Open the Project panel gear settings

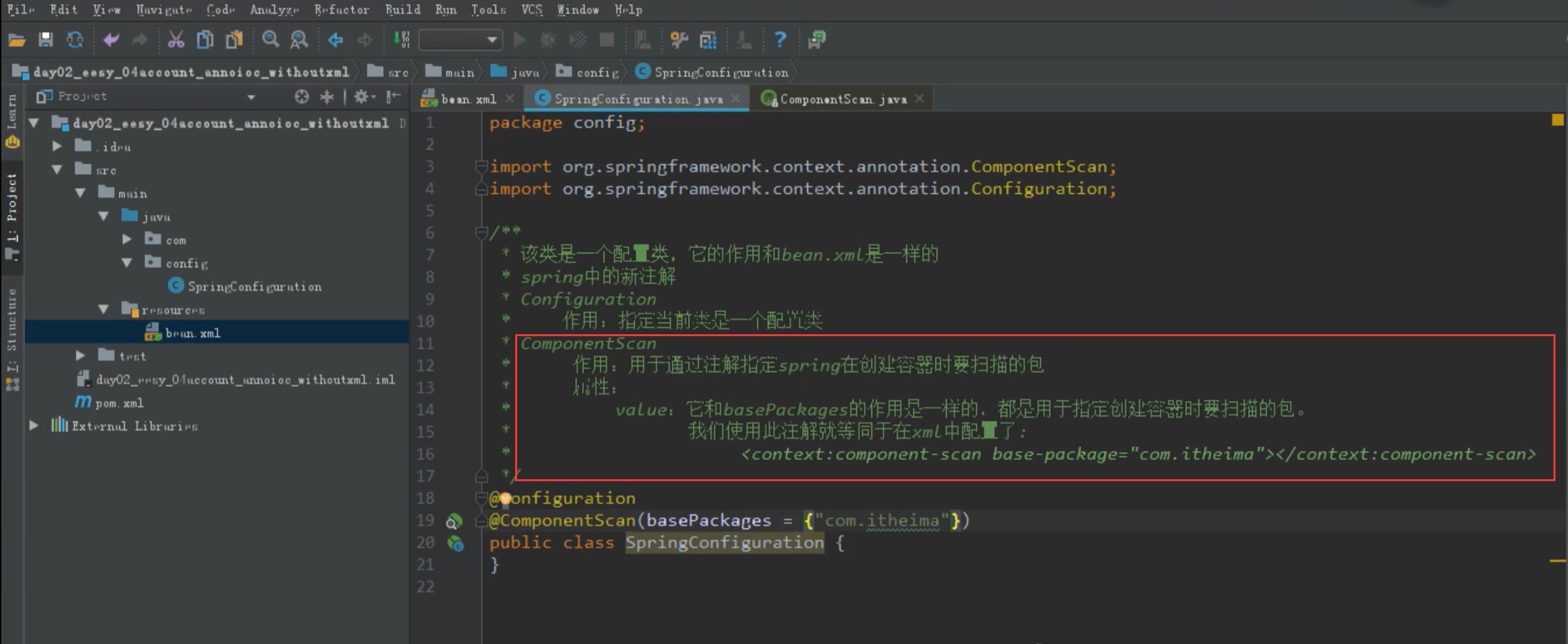pos(363,97)
